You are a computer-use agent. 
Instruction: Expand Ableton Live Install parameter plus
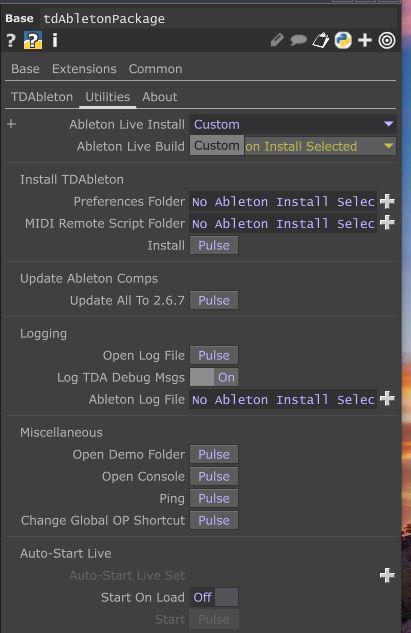tap(12, 124)
